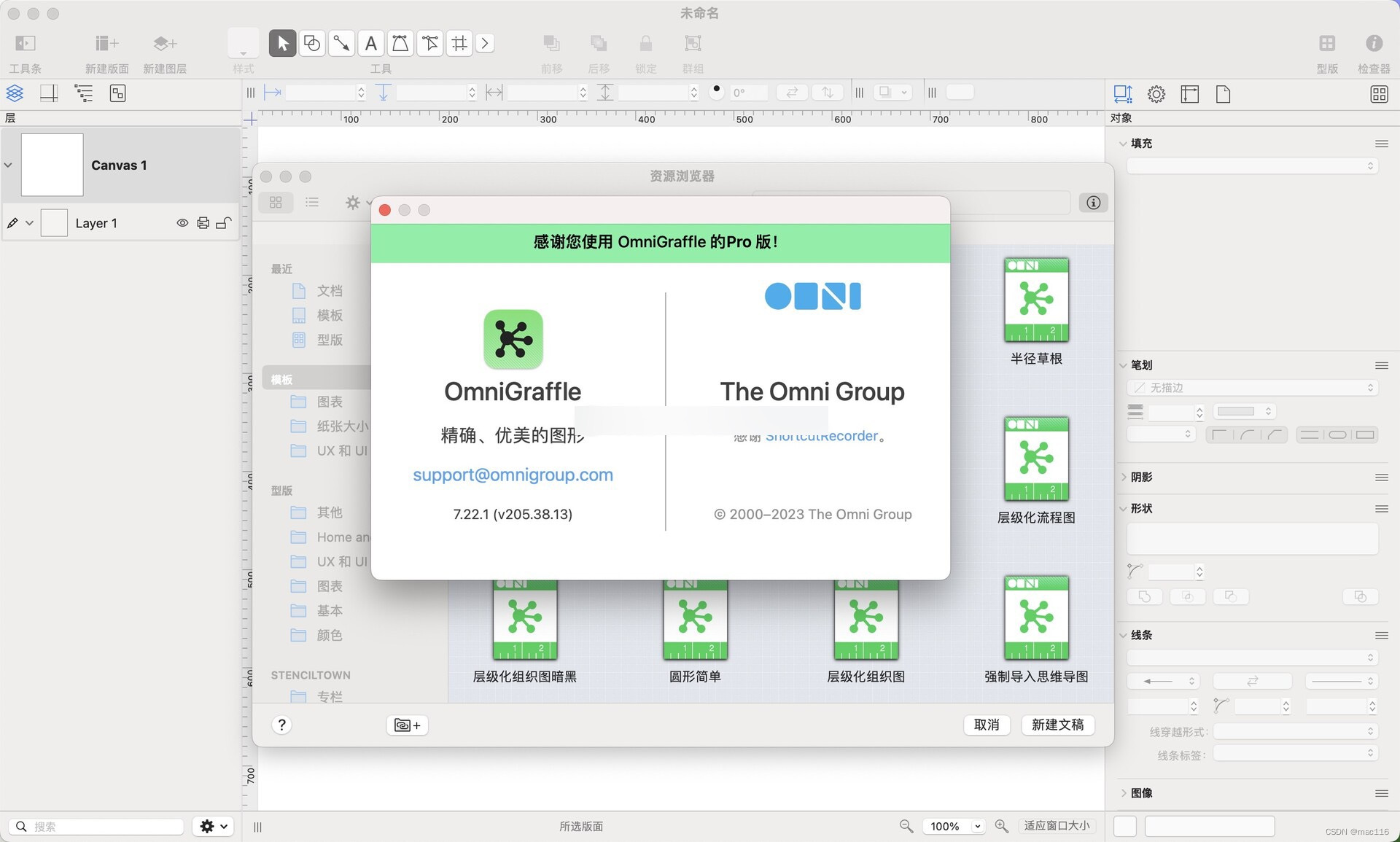This screenshot has height=842, width=1400.
Task: Select the shape tool
Action: coord(312,44)
